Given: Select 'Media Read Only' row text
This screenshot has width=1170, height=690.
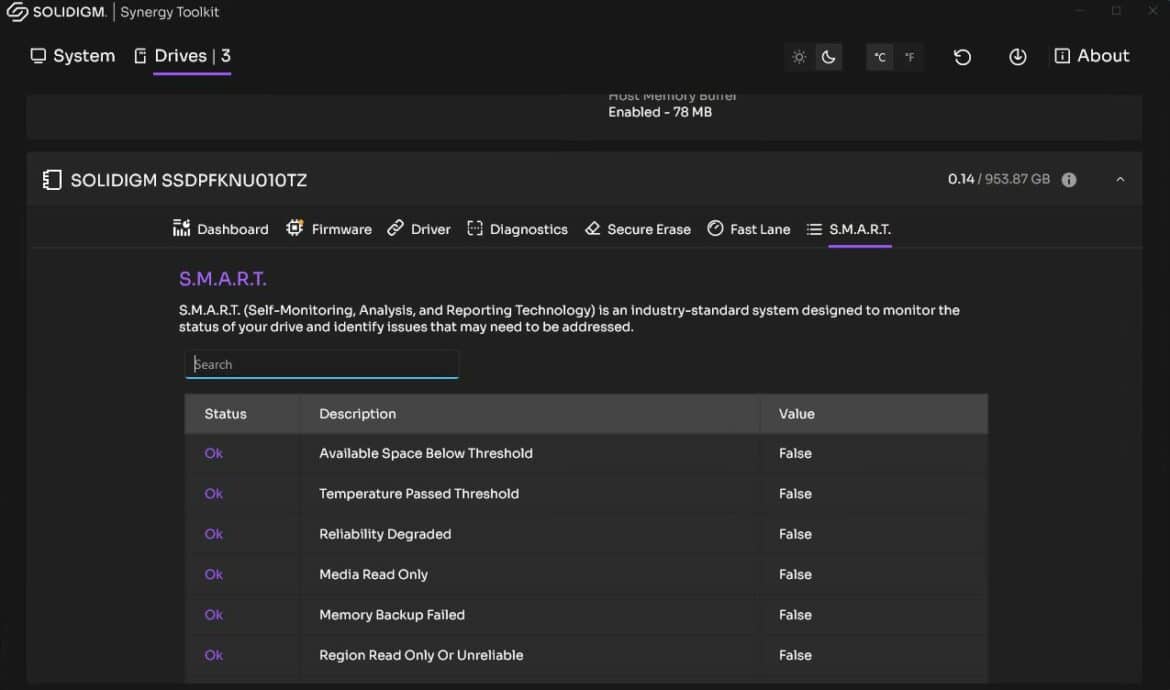Looking at the screenshot, I should point(373,574).
